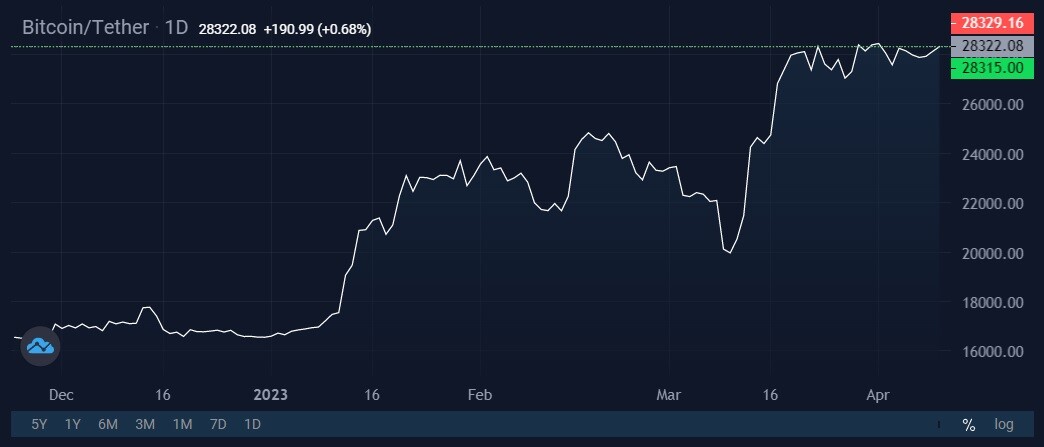Click the 20000.00 price axis label
1044x447 pixels.
(992, 253)
